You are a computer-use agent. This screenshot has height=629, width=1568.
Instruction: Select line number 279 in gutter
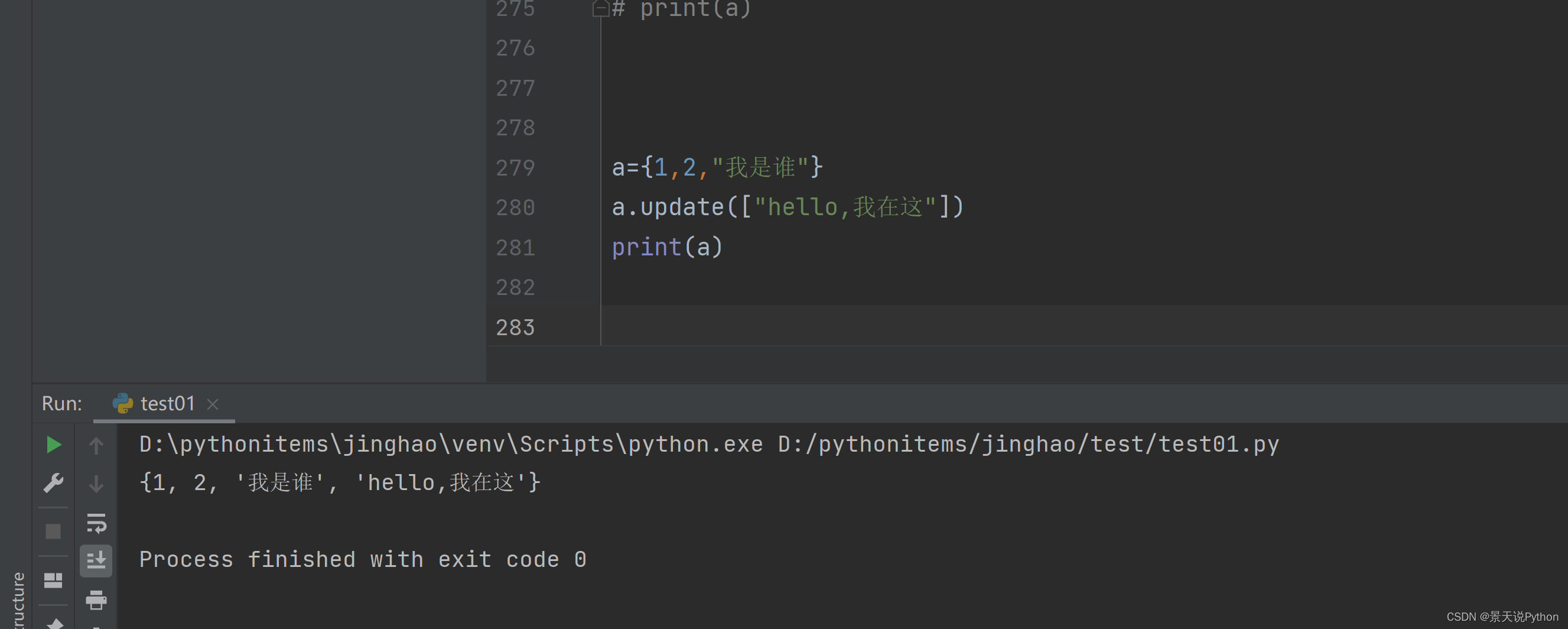tap(515, 167)
